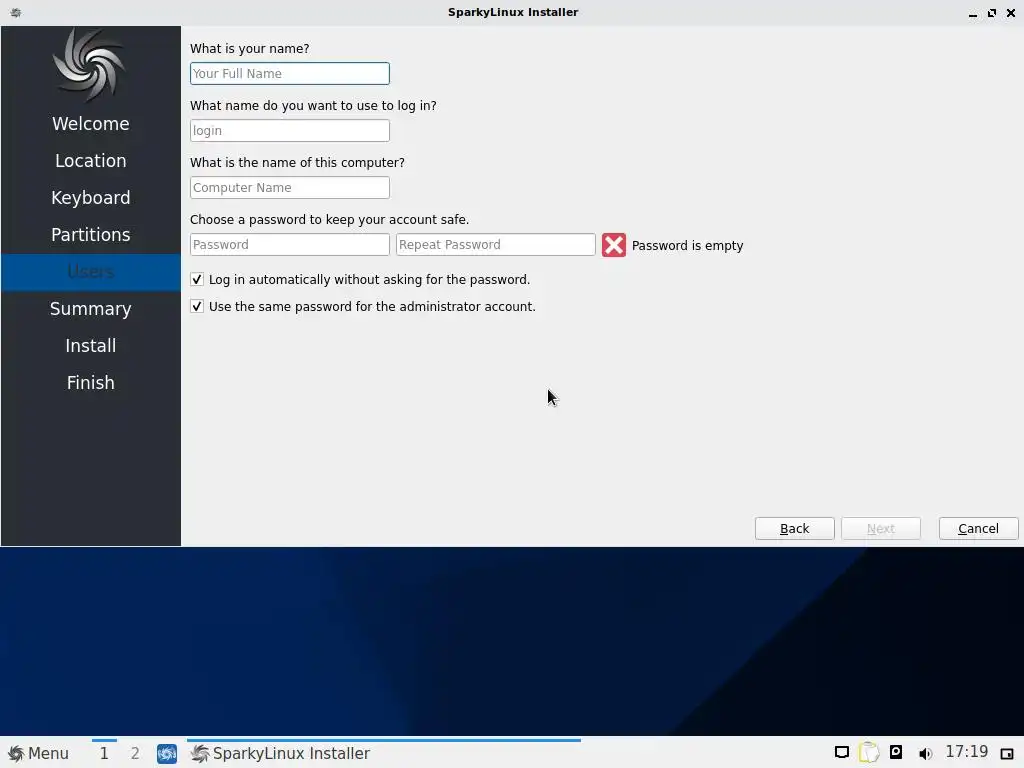1024x768 pixels.
Task: Minimize the installer window
Action: (x=972, y=13)
